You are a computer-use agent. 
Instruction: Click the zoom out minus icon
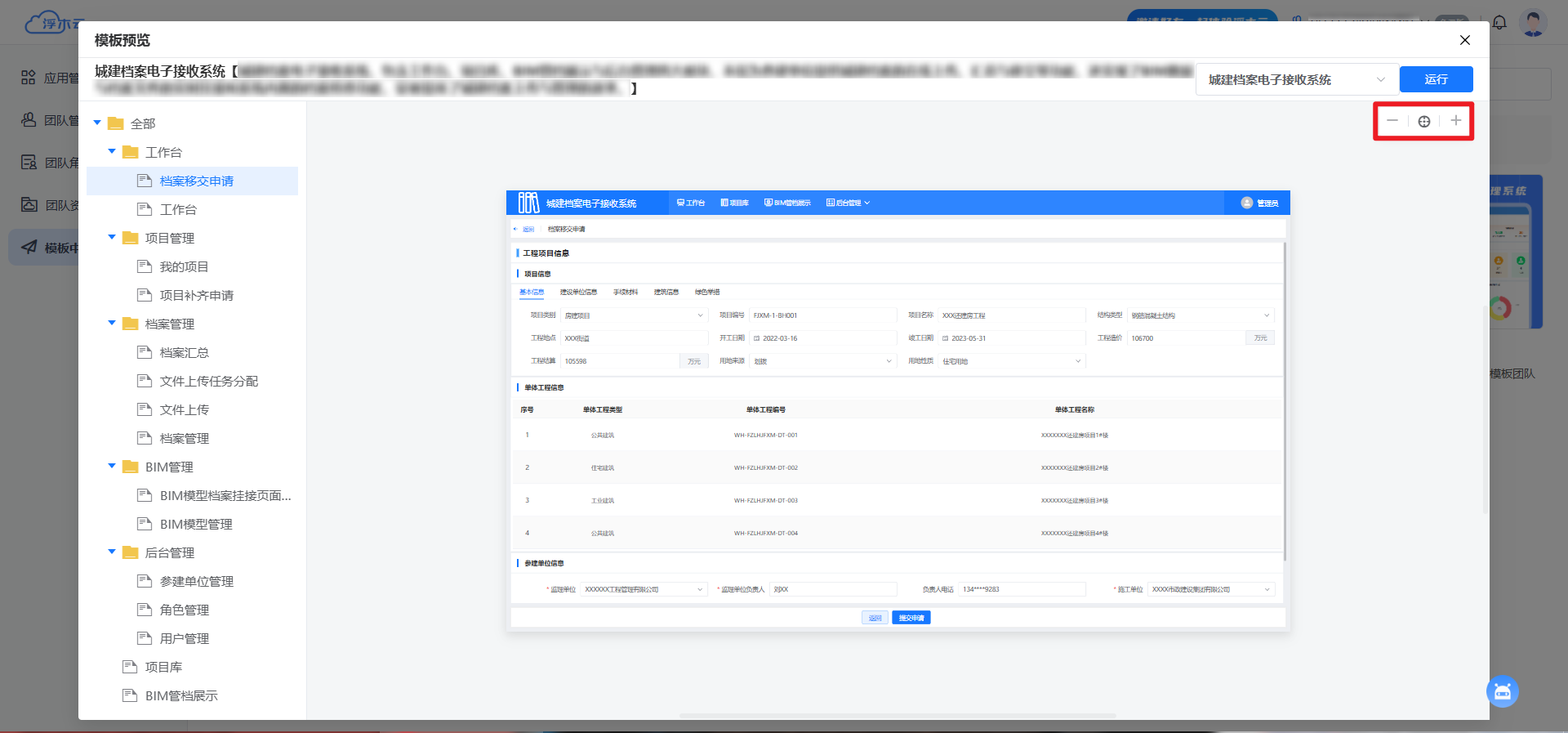coord(1392,121)
